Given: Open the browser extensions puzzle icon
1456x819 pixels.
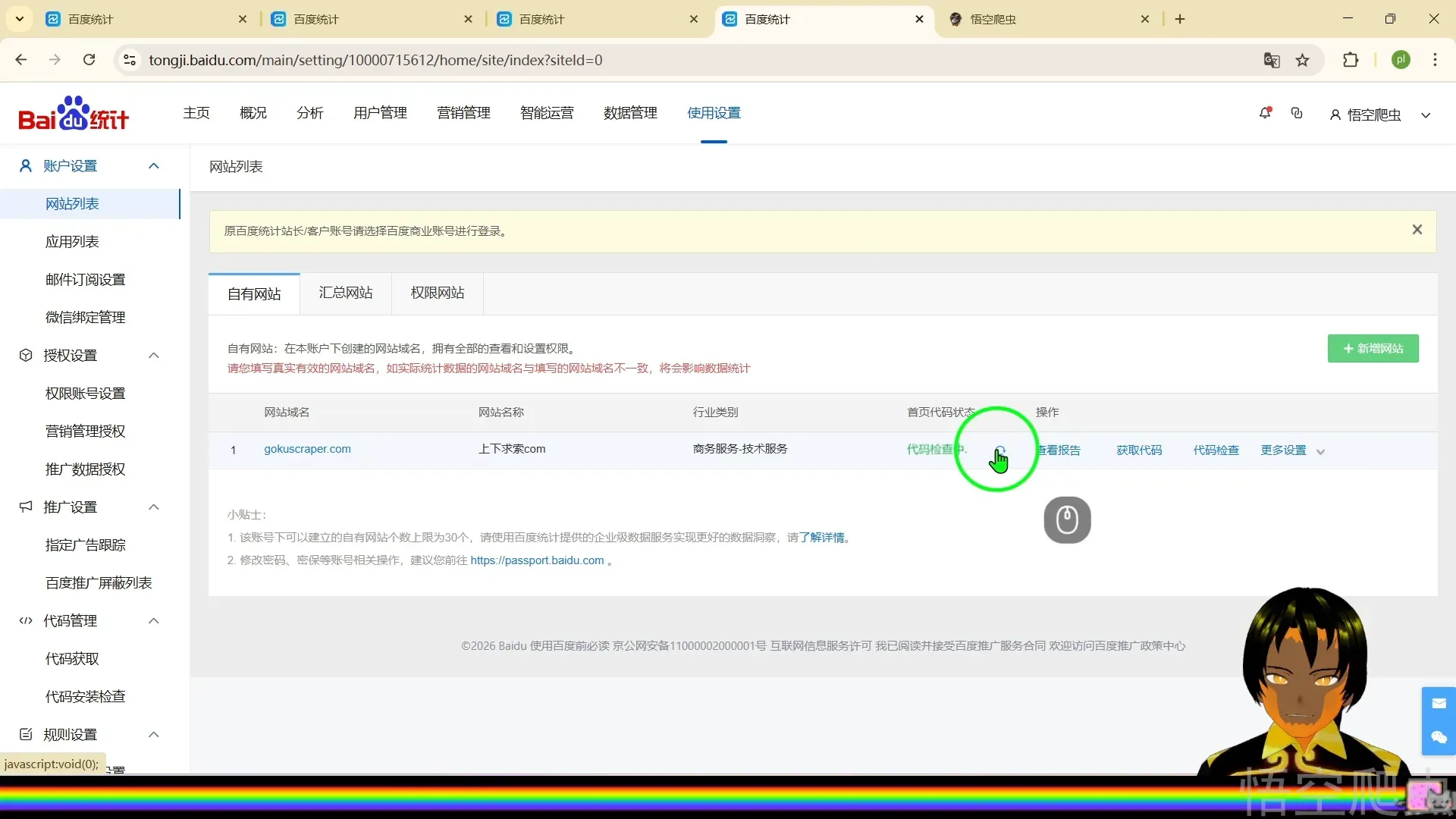Looking at the screenshot, I should coord(1351,60).
